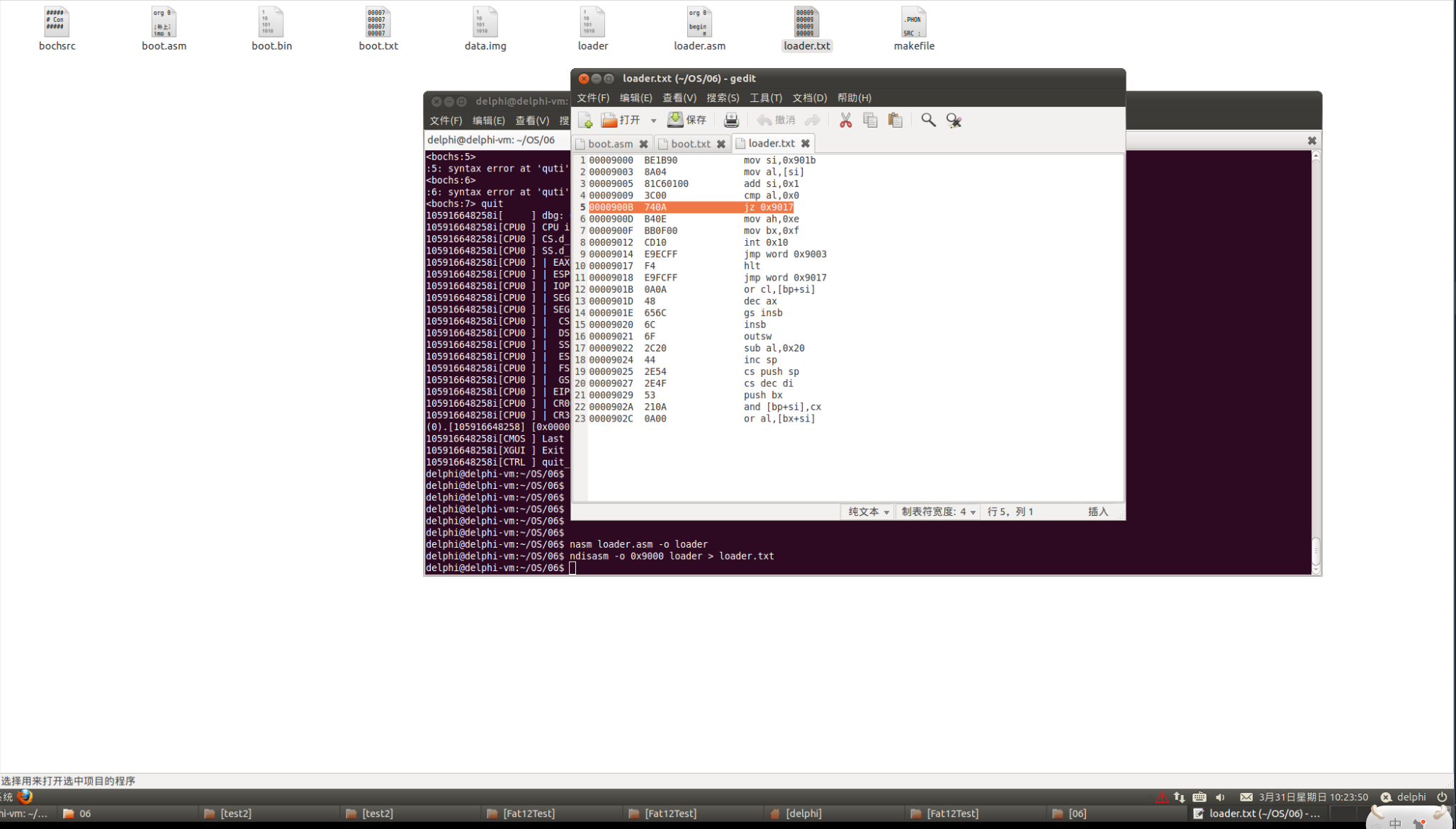Click the volume icon in system tray
The width and height of the screenshot is (1456, 829).
coord(1220,797)
